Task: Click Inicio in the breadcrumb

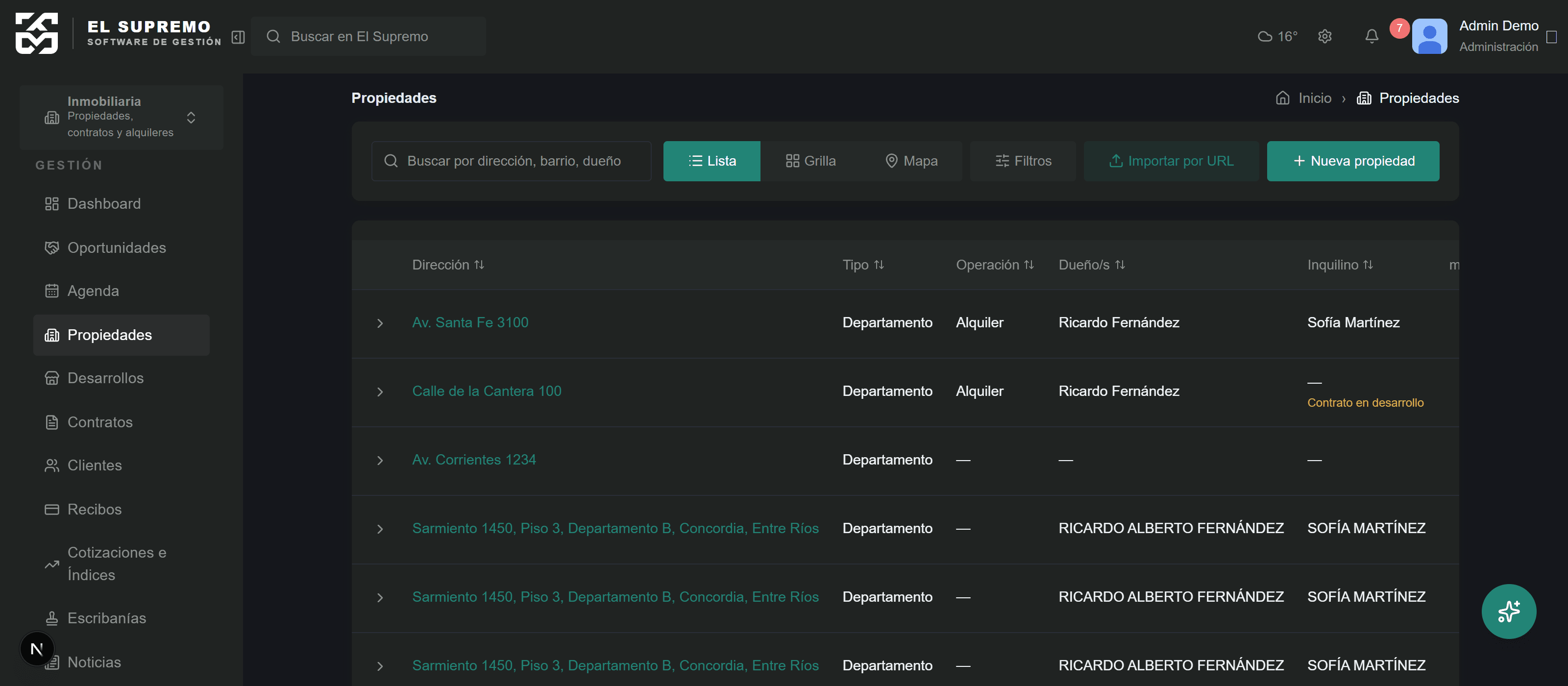Action: [1314, 98]
